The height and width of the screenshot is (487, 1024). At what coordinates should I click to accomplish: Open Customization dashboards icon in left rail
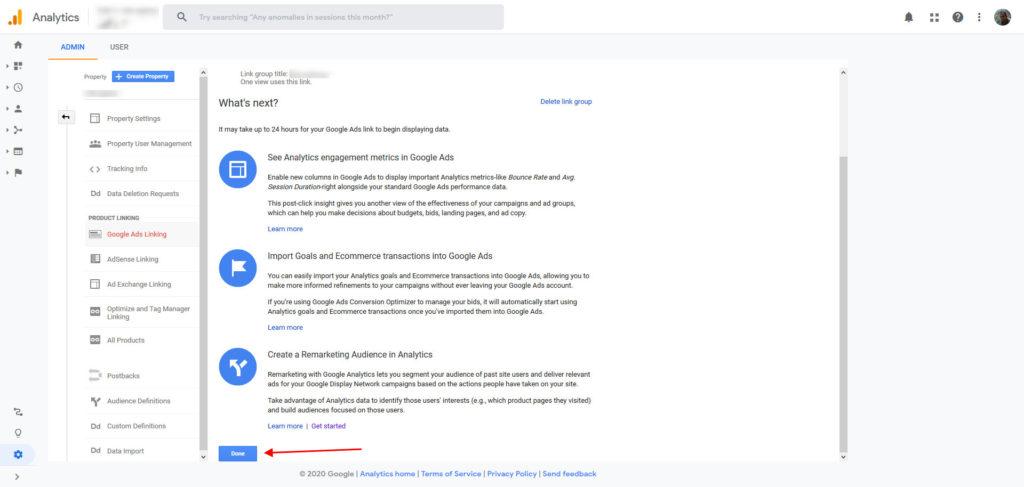18,66
